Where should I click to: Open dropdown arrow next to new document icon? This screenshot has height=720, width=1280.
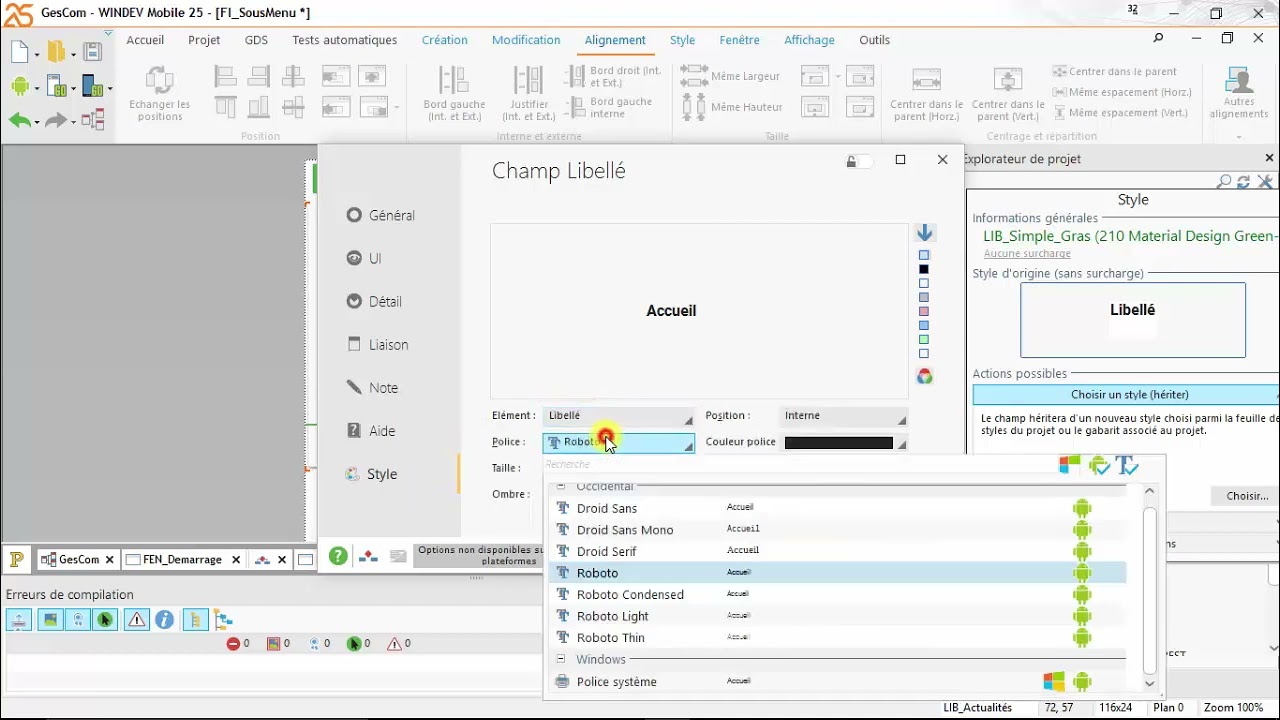pyautogui.click(x=37, y=55)
